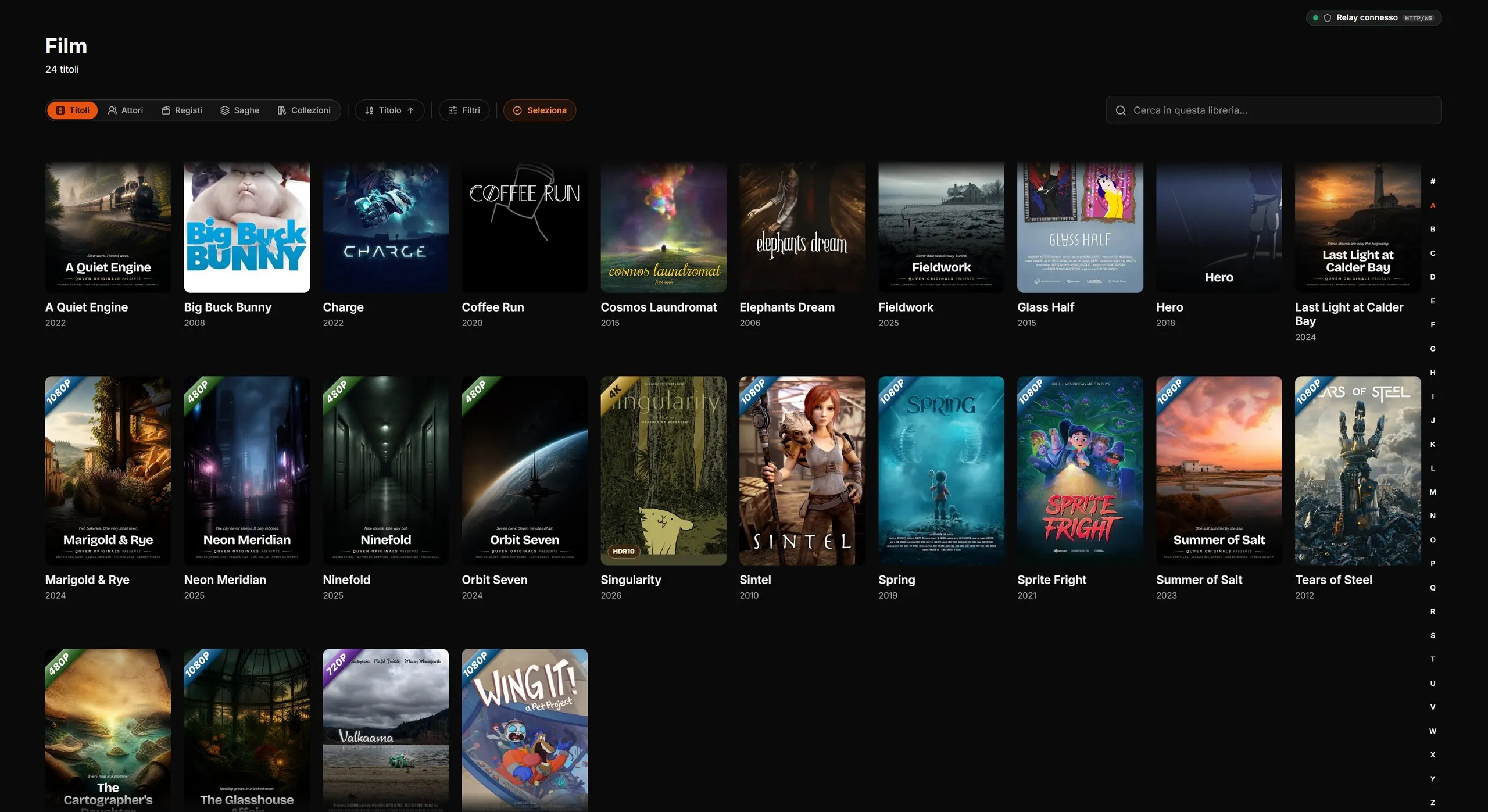Click the Glass Half title link
This screenshot has width=1488, height=812.
1045,307
